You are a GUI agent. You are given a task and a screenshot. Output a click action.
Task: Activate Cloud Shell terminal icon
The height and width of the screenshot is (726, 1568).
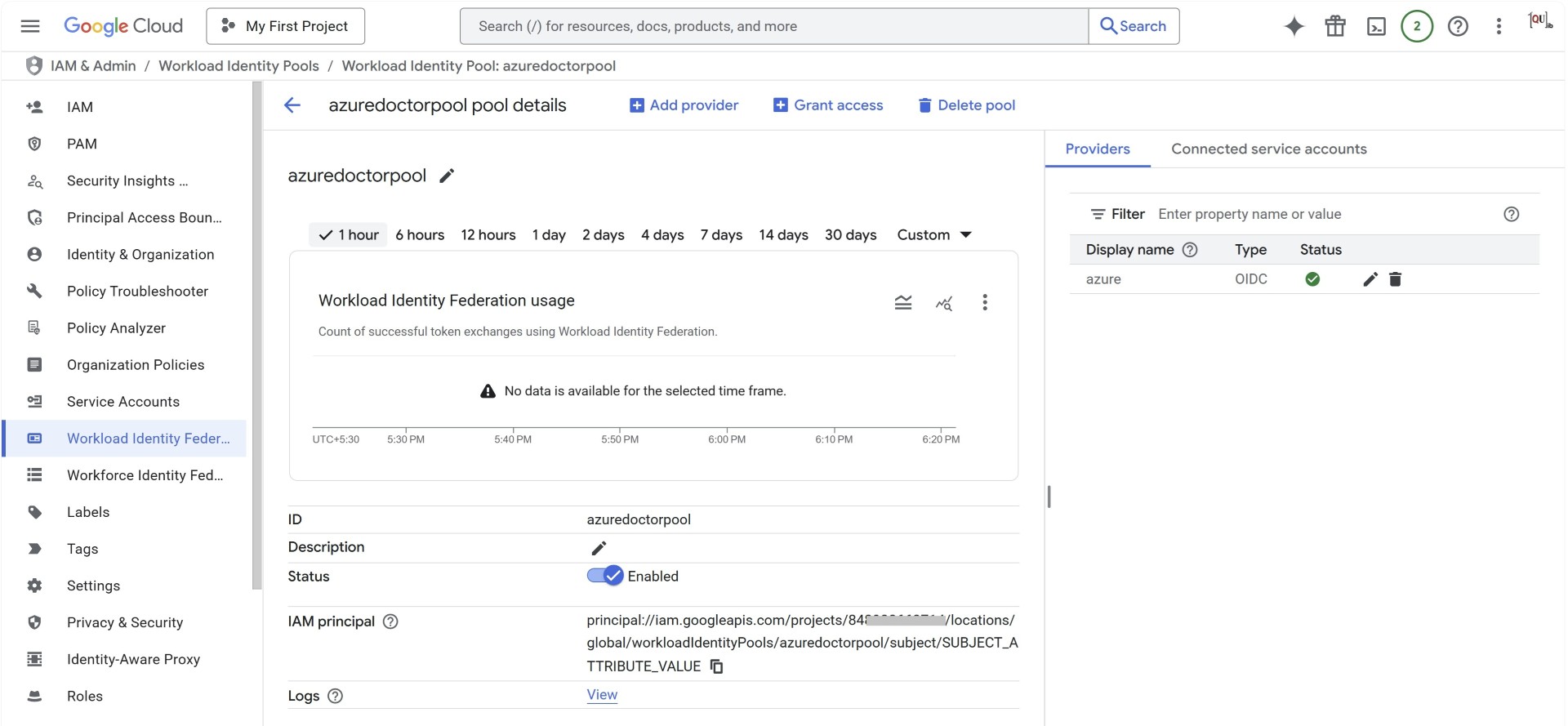[x=1376, y=26]
